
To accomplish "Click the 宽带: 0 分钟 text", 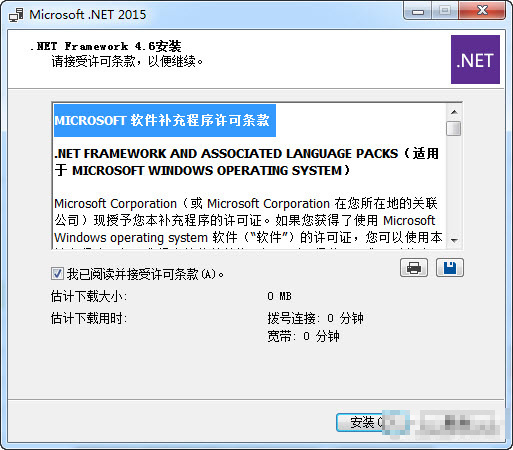I will point(303,336).
